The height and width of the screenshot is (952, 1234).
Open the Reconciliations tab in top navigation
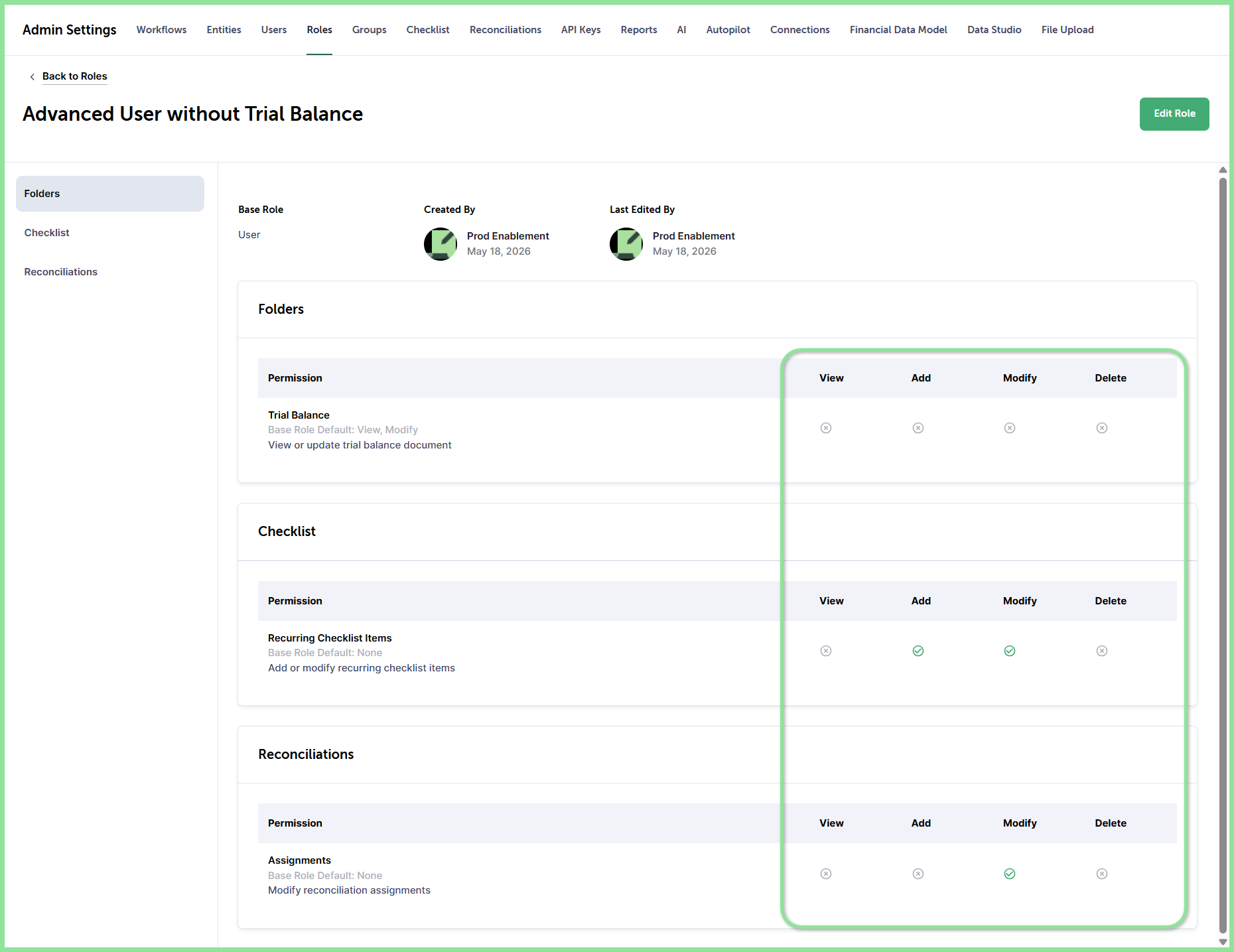(x=506, y=30)
